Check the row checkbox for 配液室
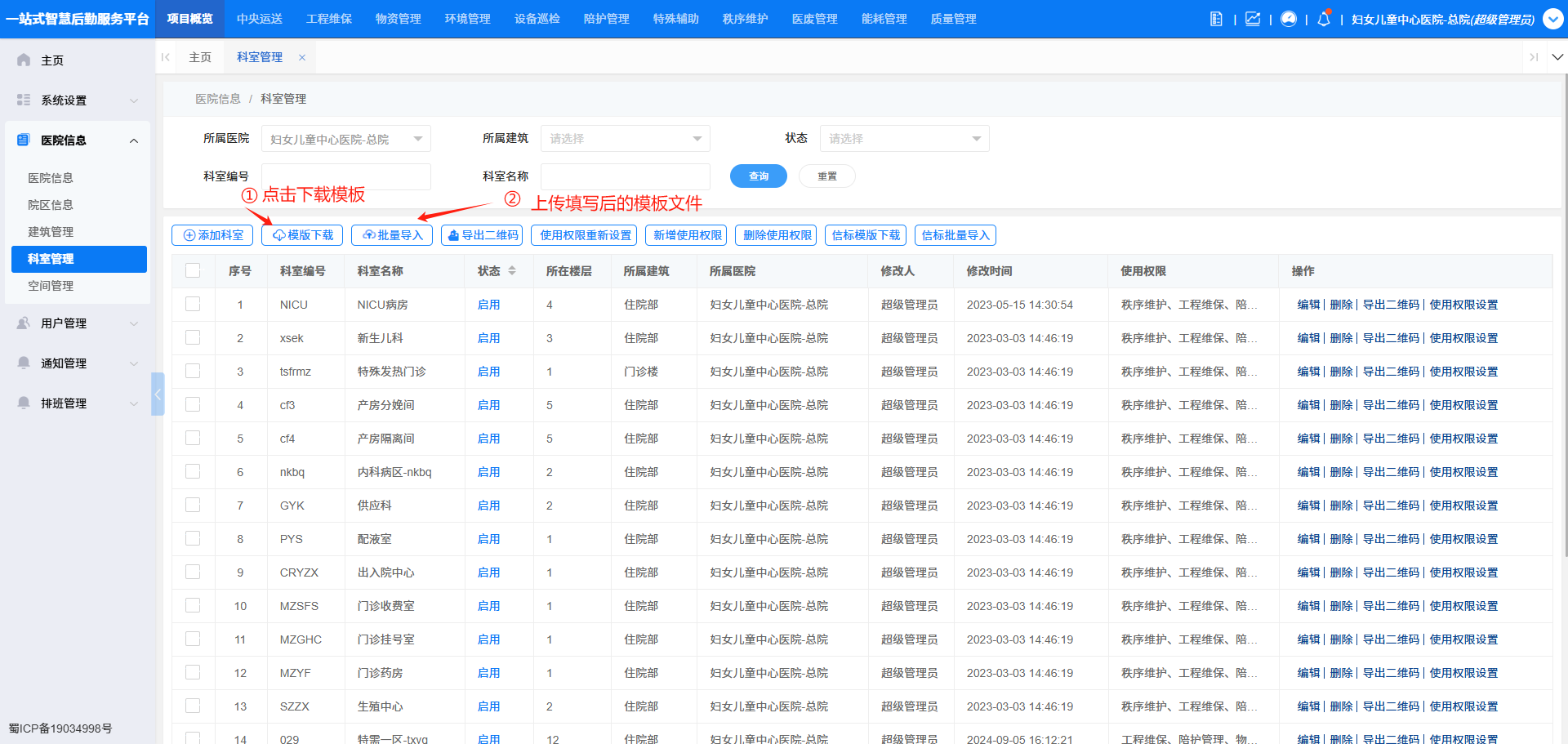This screenshot has height=744, width=1568. point(193,538)
